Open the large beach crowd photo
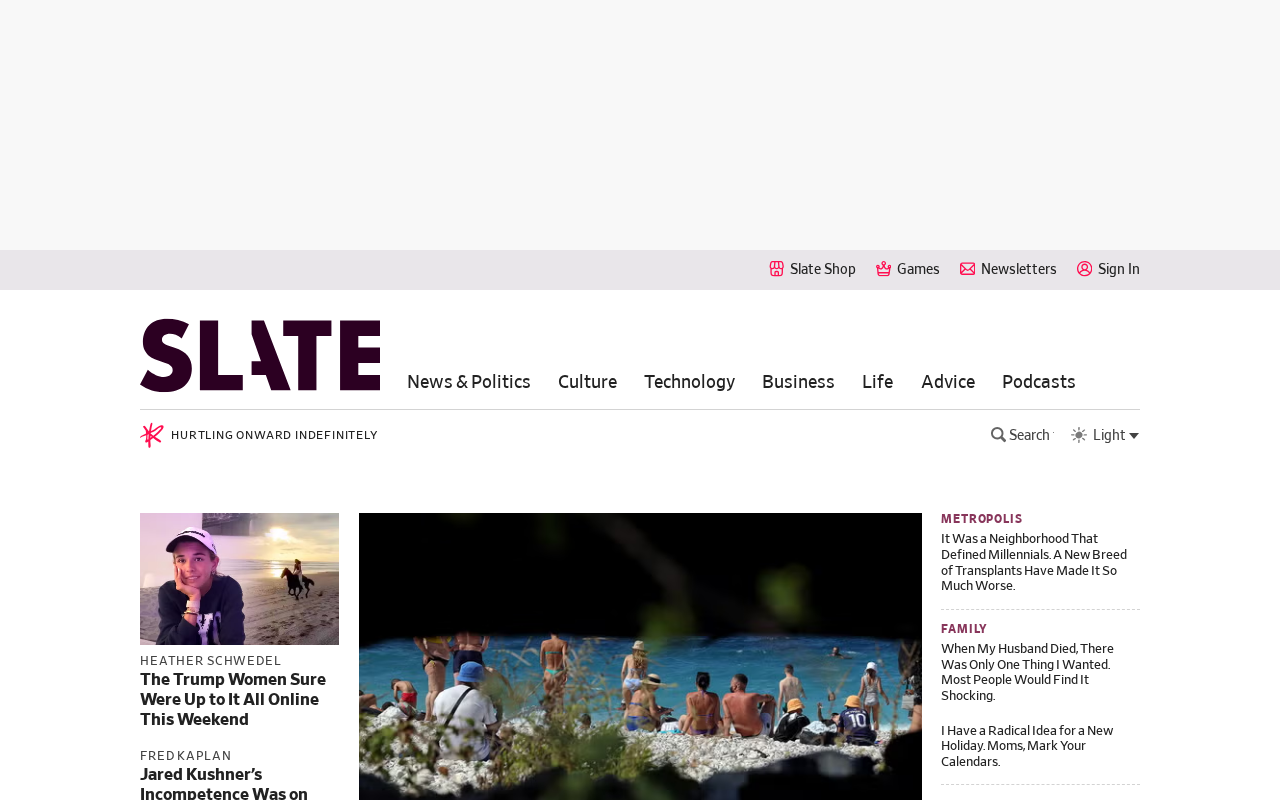Image resolution: width=1280 pixels, height=800 pixels. click(x=640, y=656)
